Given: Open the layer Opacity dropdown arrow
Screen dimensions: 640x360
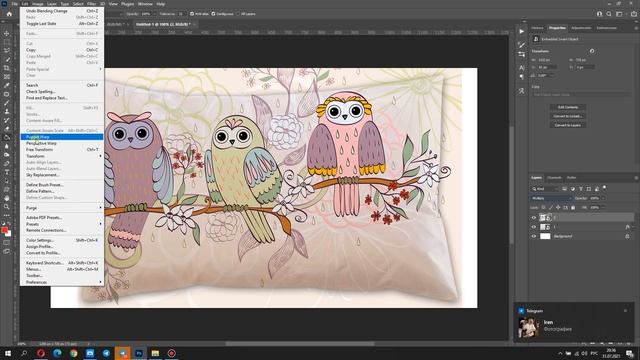Looking at the screenshot, I should [603, 198].
